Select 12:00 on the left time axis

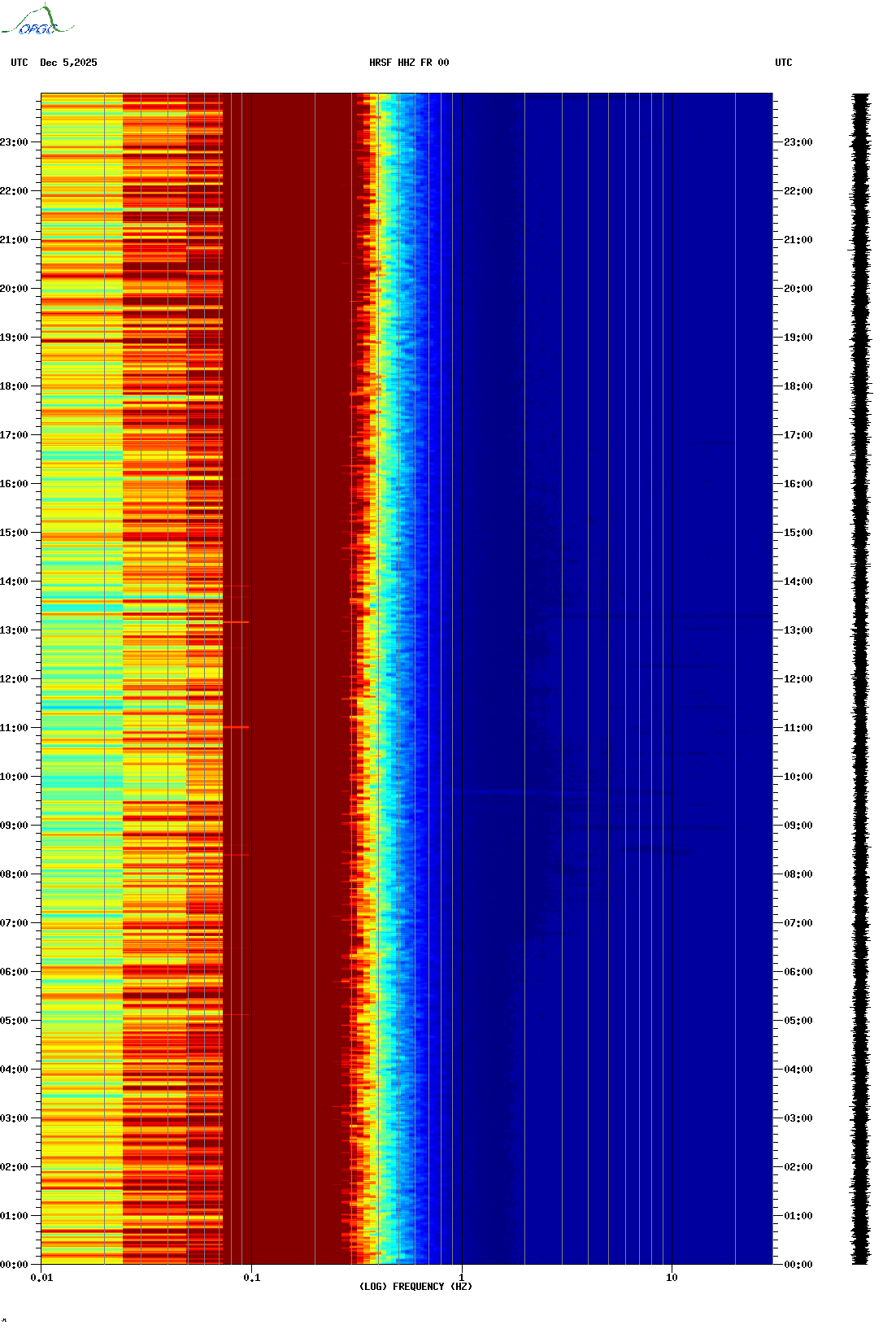[x=14, y=679]
